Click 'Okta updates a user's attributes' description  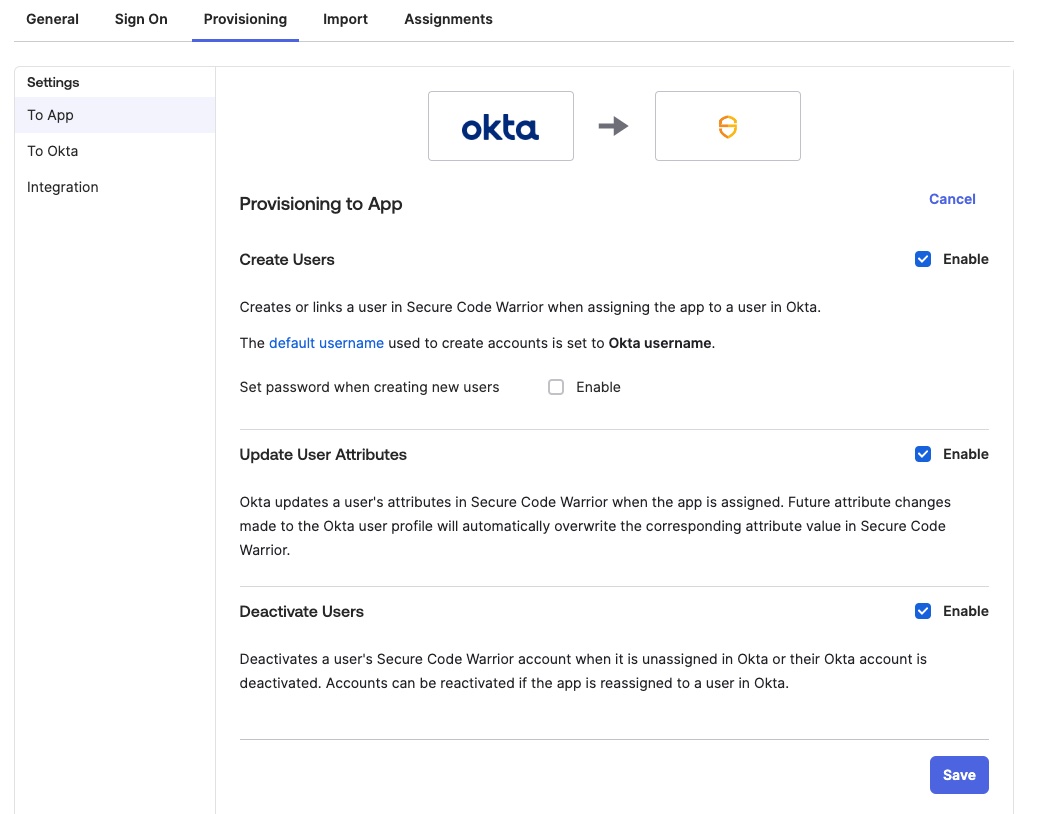pyautogui.click(x=595, y=526)
